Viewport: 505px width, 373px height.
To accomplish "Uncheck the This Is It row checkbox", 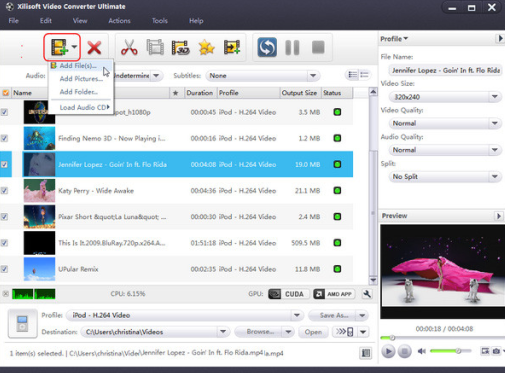I will [4, 243].
